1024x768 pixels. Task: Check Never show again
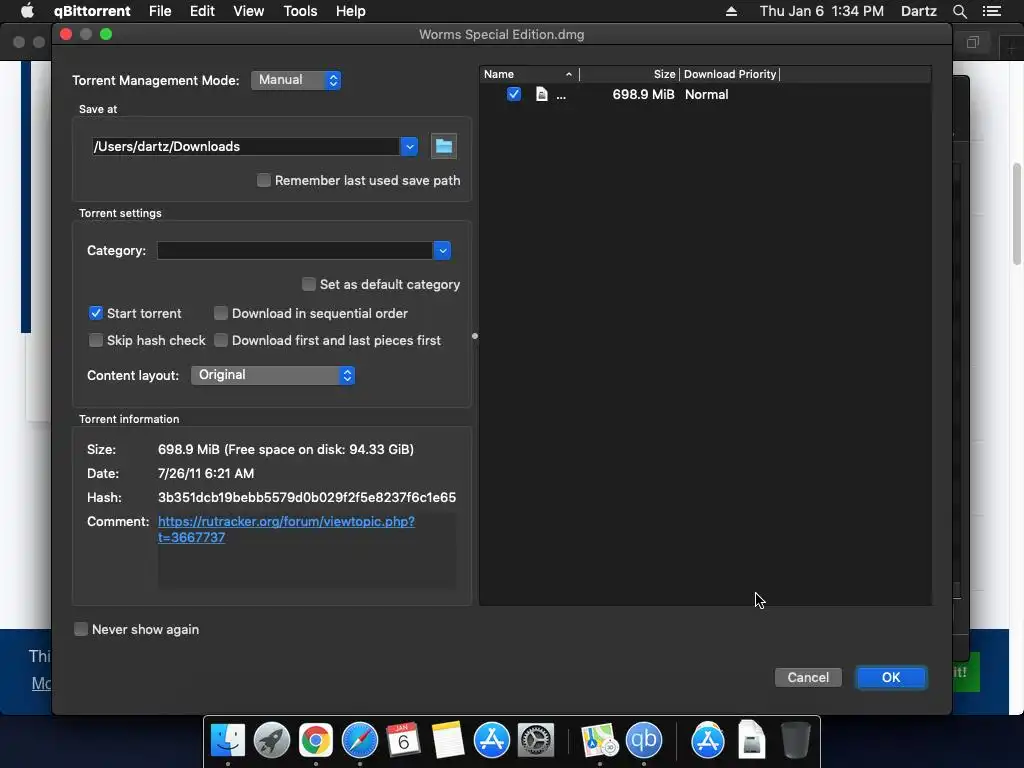pos(81,629)
